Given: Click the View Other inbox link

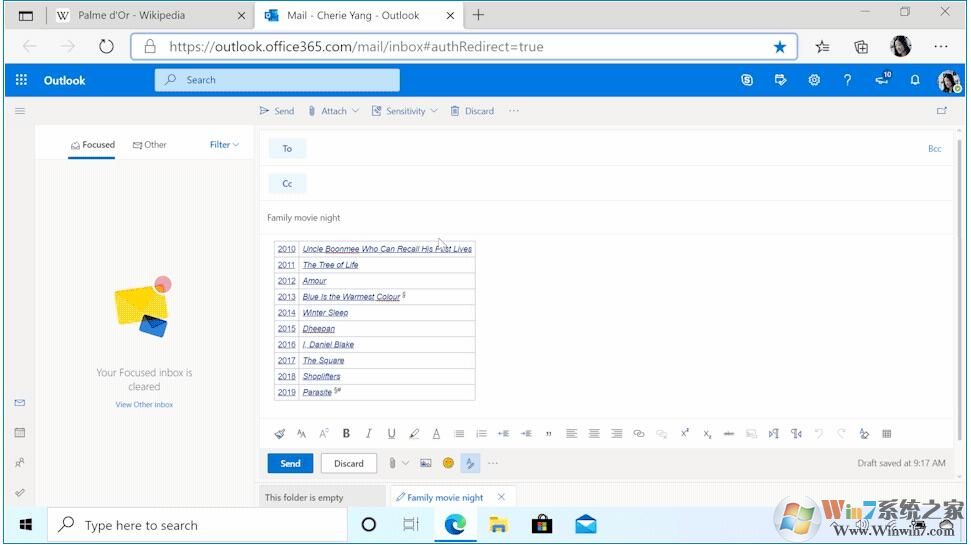Looking at the screenshot, I should [x=144, y=405].
